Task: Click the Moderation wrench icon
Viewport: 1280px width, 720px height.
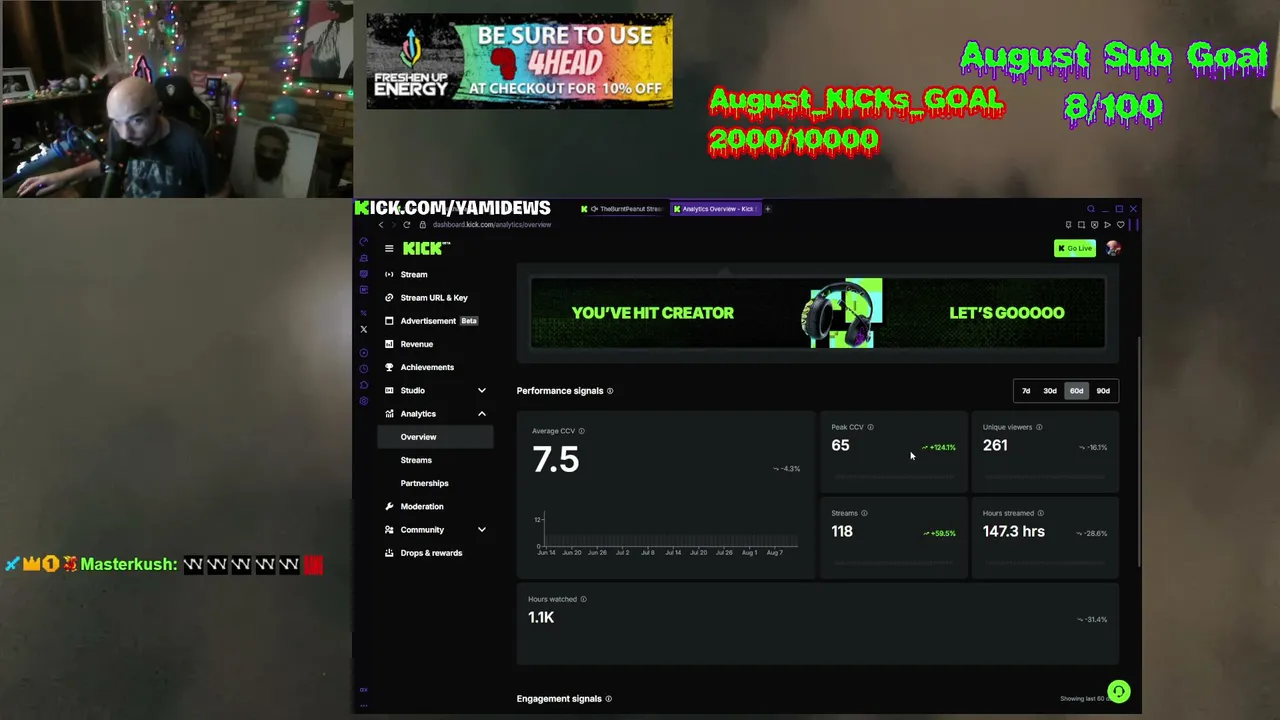Action: point(389,506)
